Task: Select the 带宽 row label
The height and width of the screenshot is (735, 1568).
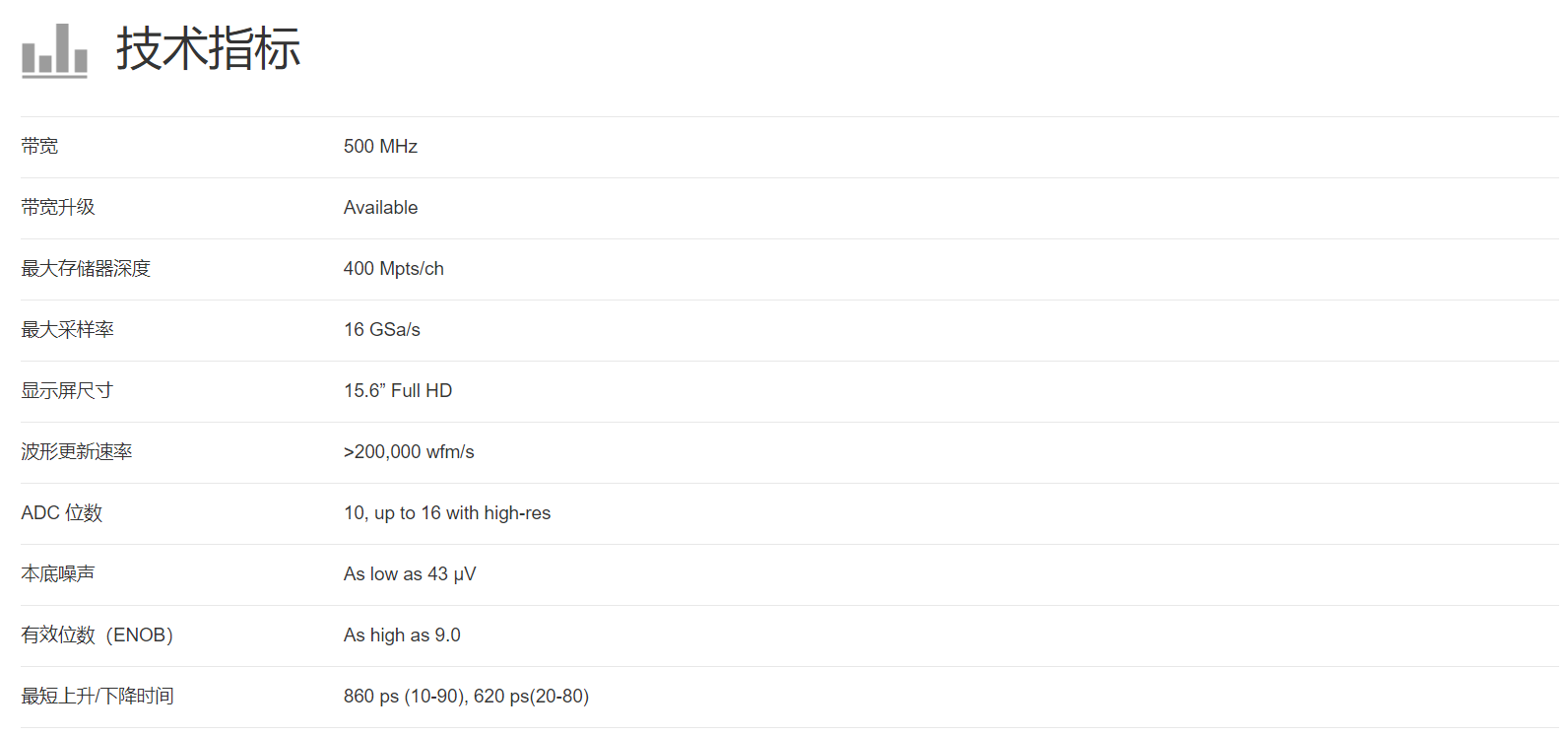Action: [x=39, y=147]
